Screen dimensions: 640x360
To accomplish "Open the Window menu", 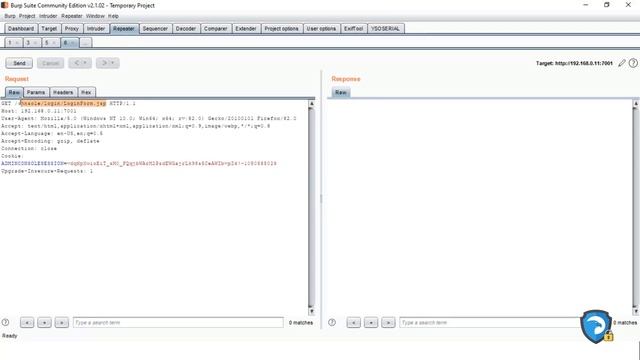I will 95,16.
